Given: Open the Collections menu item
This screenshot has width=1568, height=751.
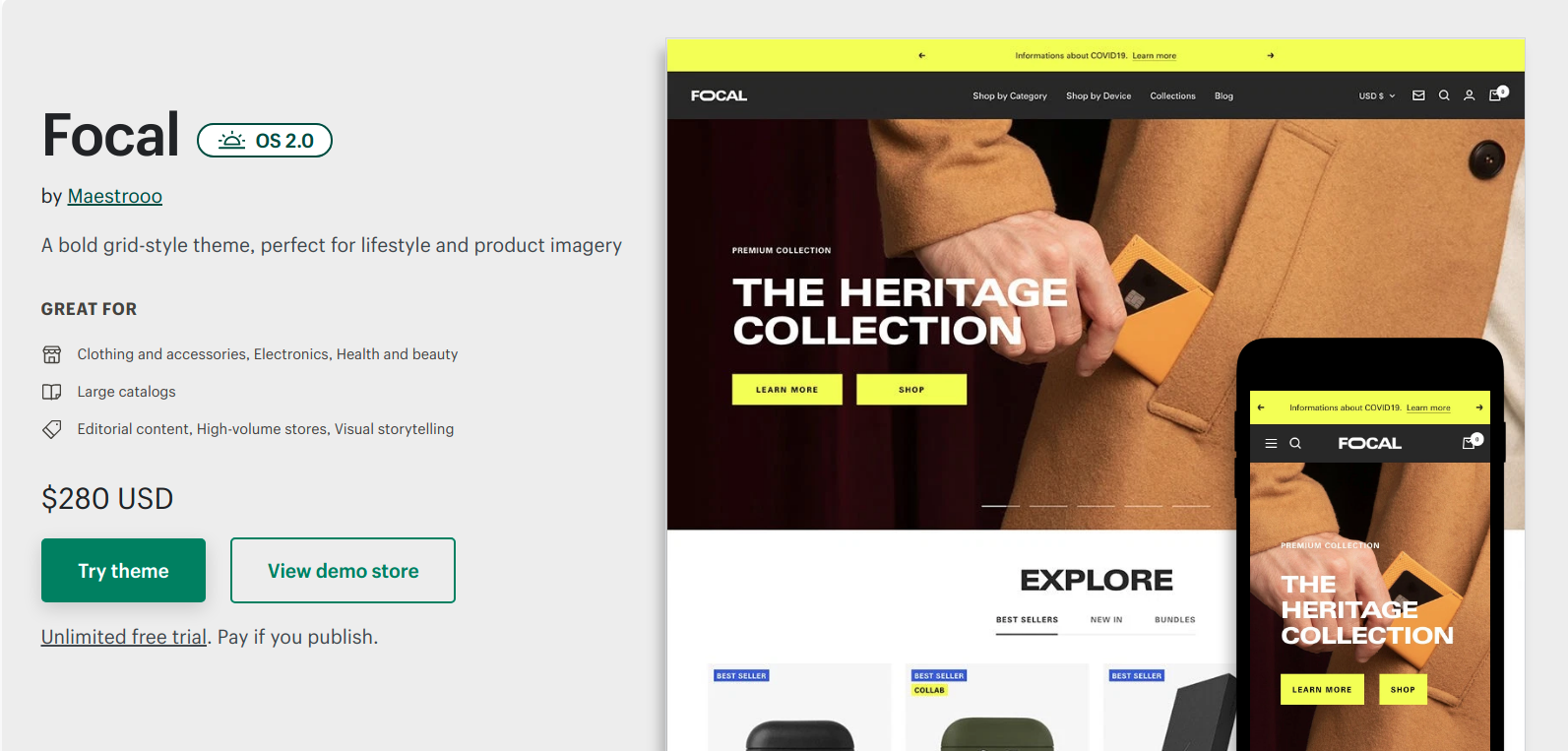Looking at the screenshot, I should pos(1172,95).
